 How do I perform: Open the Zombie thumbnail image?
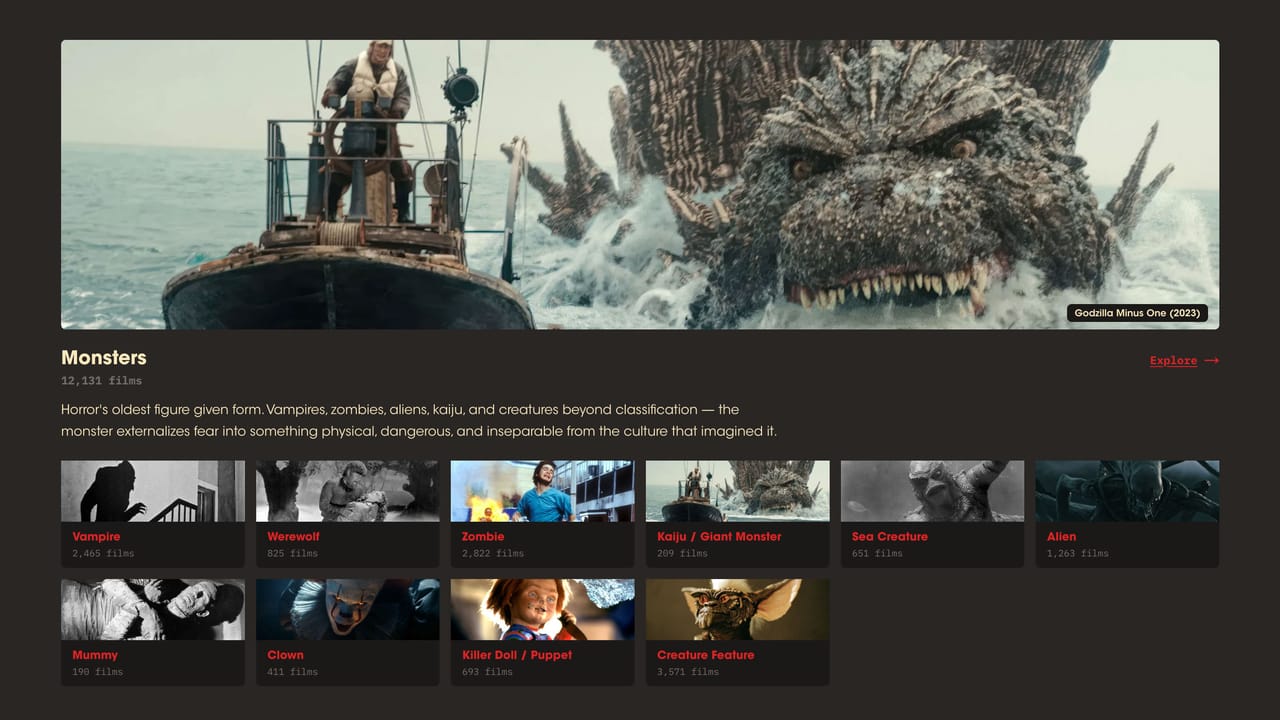[x=543, y=491]
